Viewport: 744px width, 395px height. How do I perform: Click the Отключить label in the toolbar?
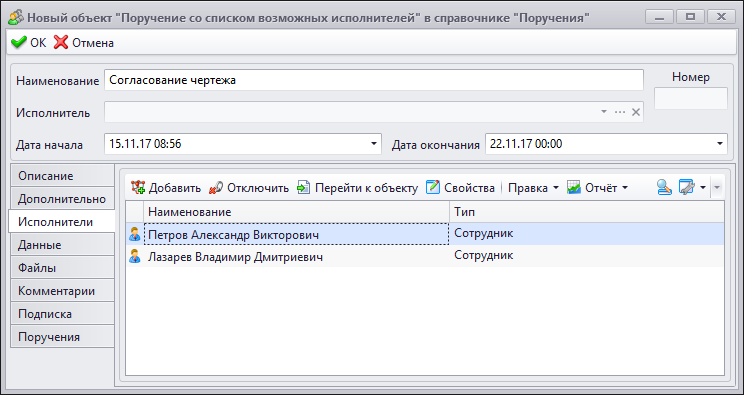click(258, 188)
